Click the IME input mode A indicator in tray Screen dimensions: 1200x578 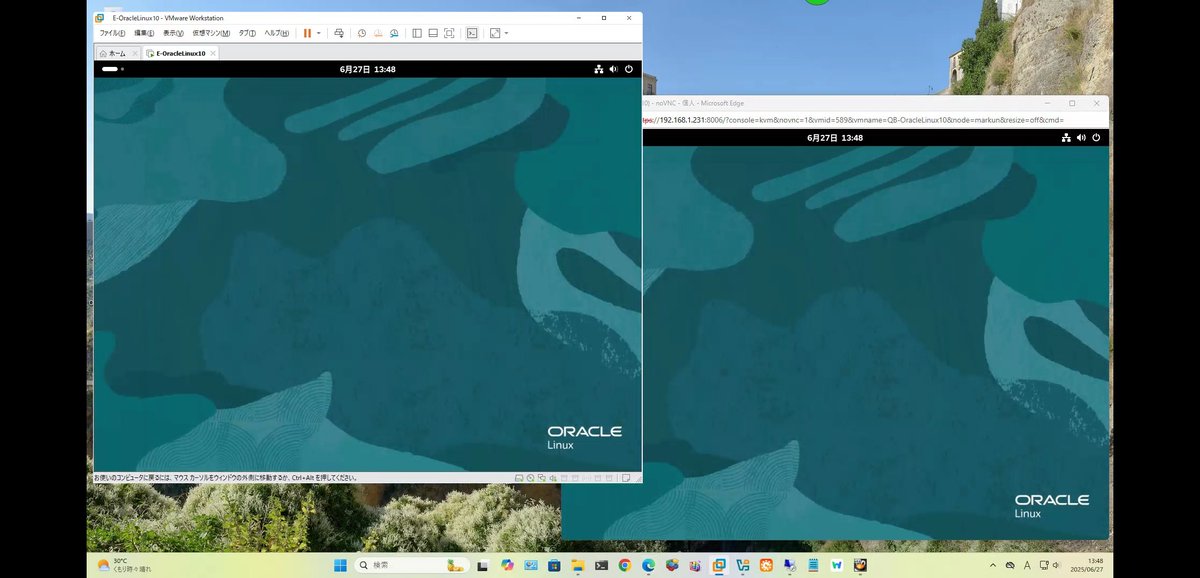tap(1027, 565)
